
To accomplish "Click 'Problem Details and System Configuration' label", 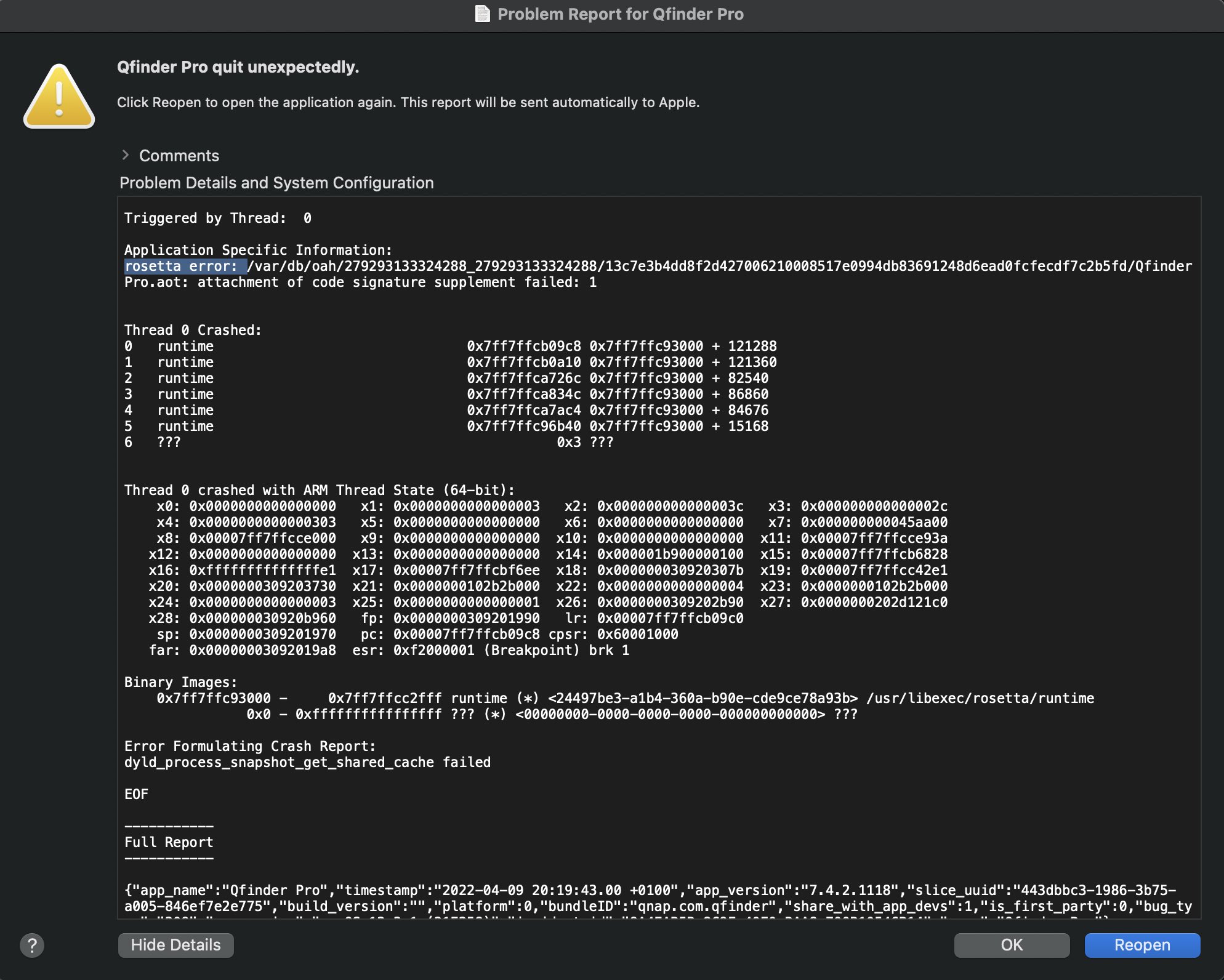I will coord(276,183).
